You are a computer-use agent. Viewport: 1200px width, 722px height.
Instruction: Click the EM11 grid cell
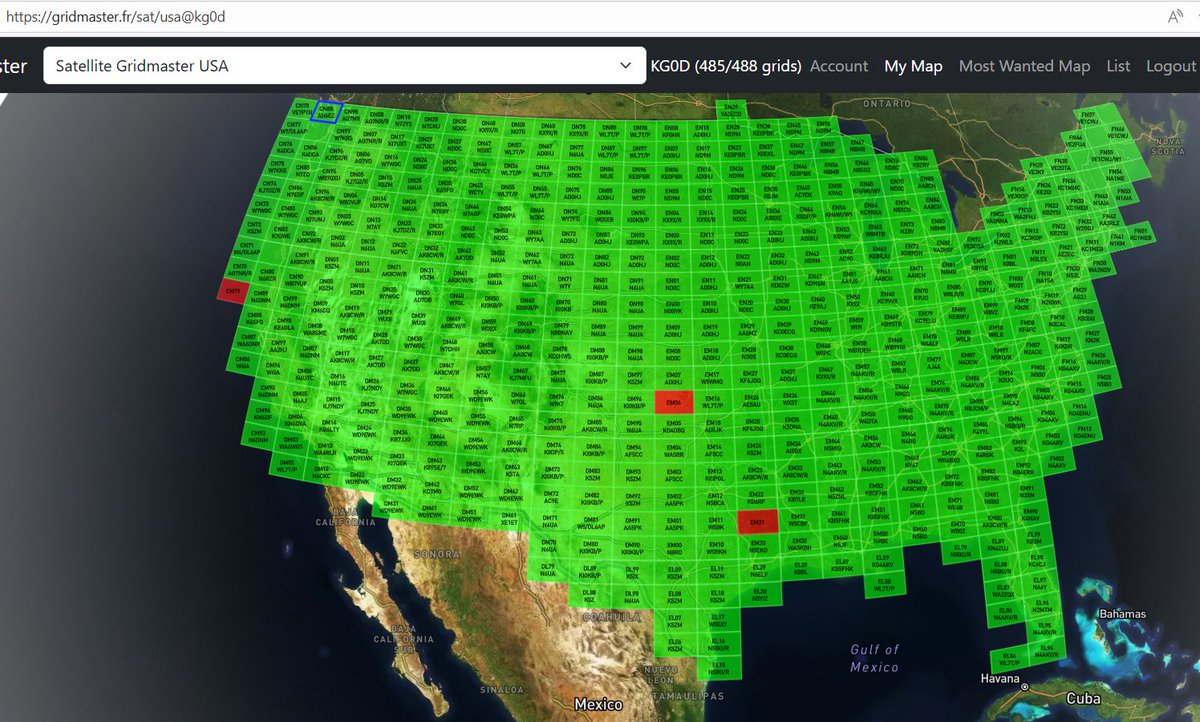[715, 523]
